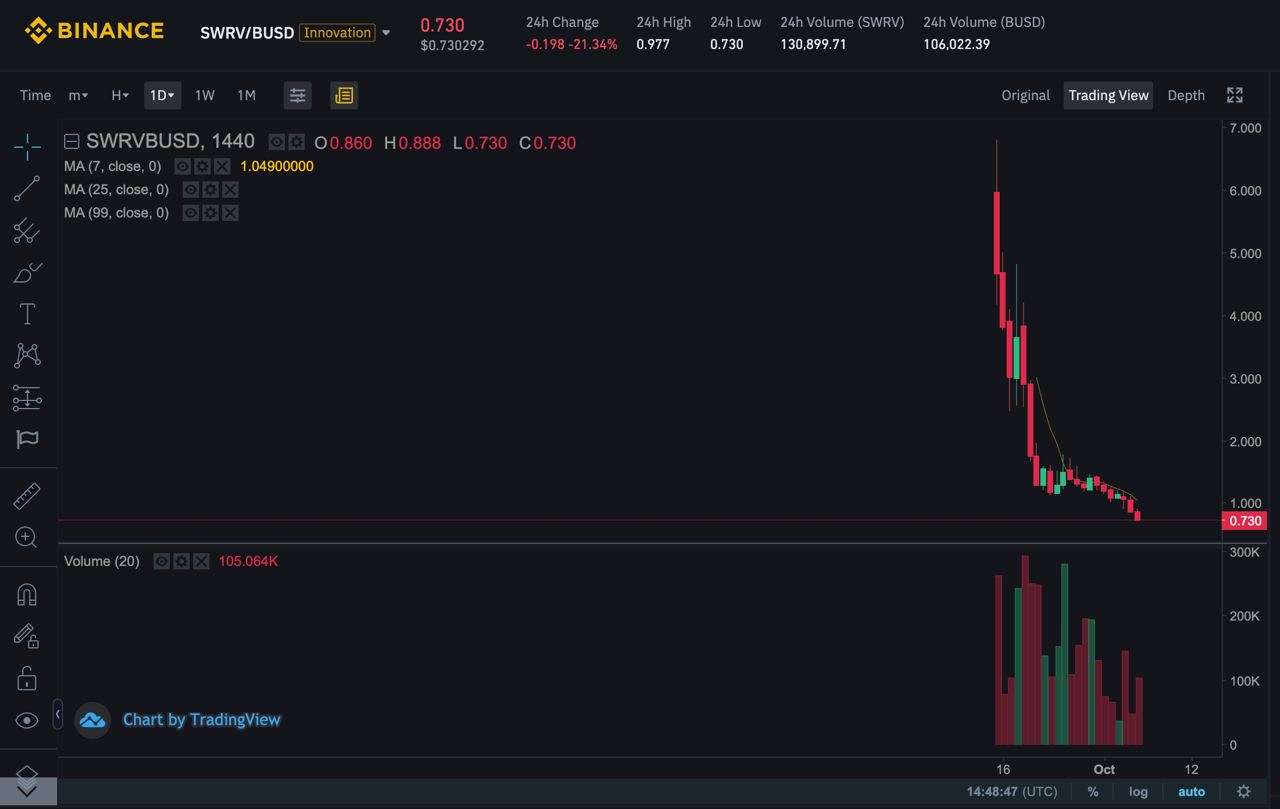Remove the MA 99 indicator
1280x809 pixels.
coord(230,213)
